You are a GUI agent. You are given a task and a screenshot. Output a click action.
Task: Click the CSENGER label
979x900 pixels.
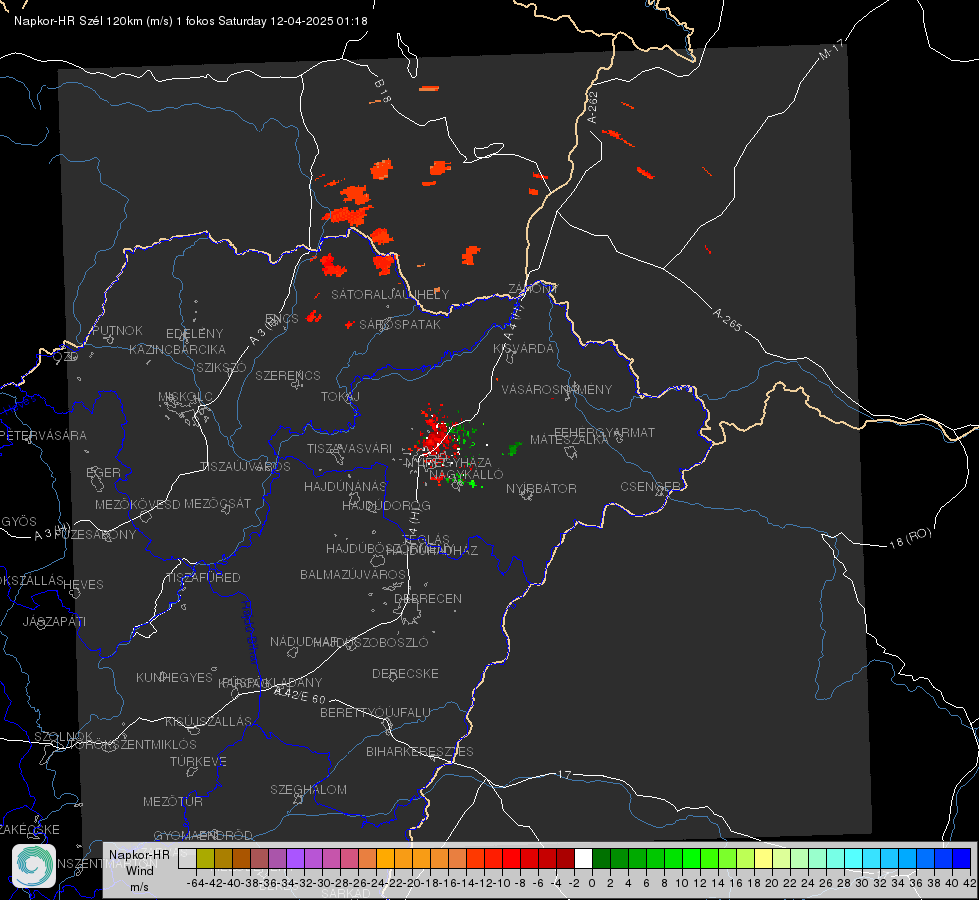(650, 487)
